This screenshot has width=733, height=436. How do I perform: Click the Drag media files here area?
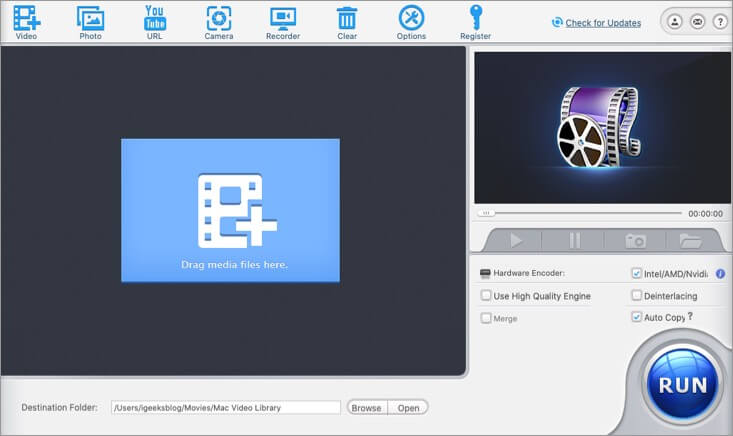[x=230, y=210]
